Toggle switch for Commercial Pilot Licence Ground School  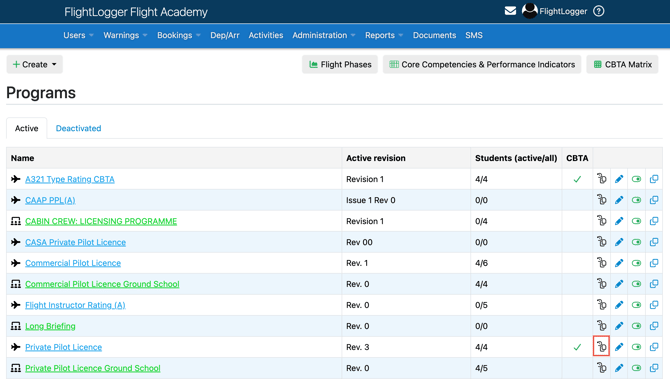636,284
